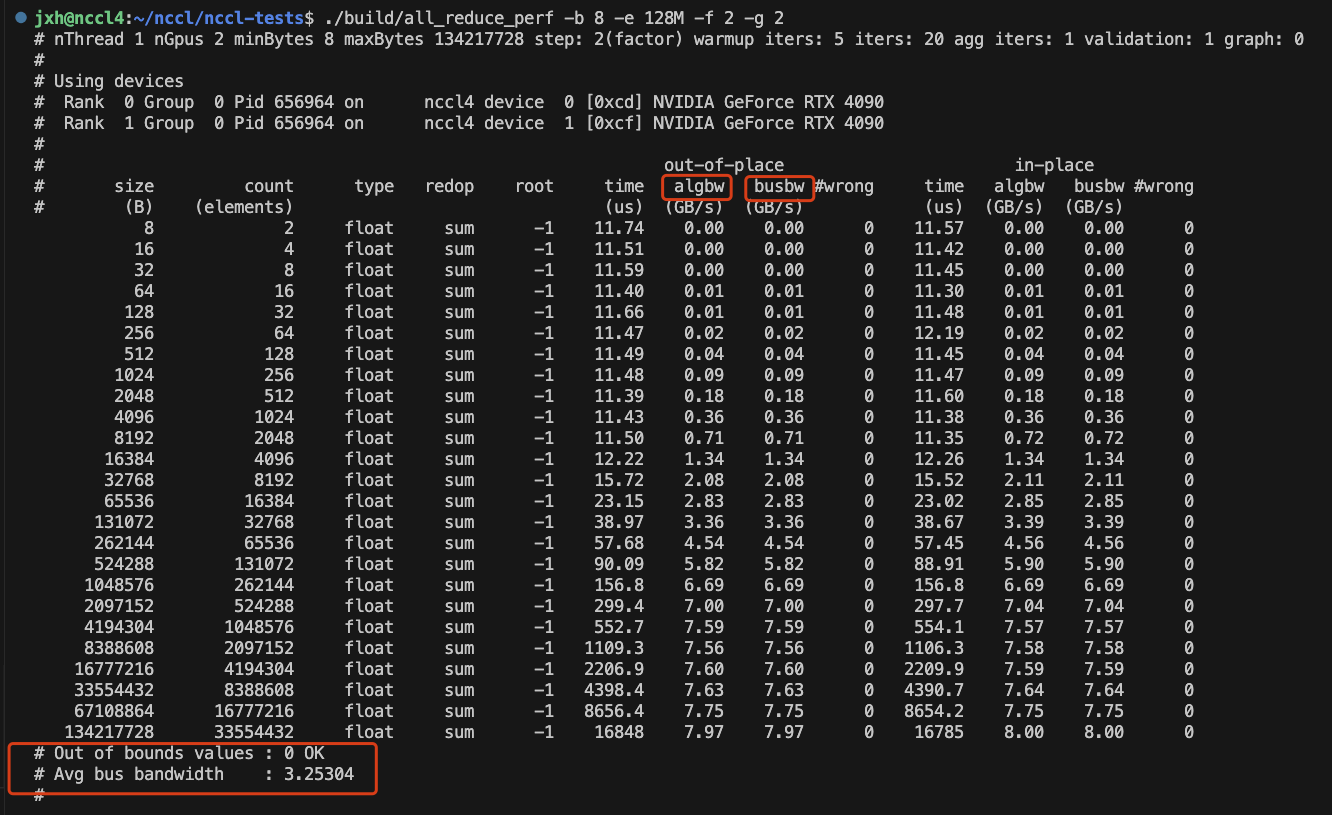Click out-of-place time value 23.15
1332x815 pixels.
[619, 501]
